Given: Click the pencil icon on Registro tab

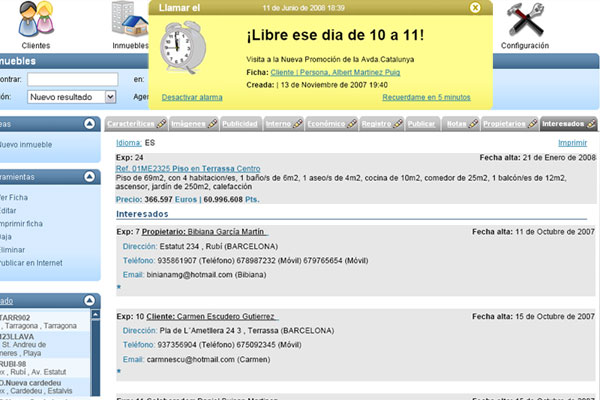Looking at the screenshot, I should (x=396, y=124).
